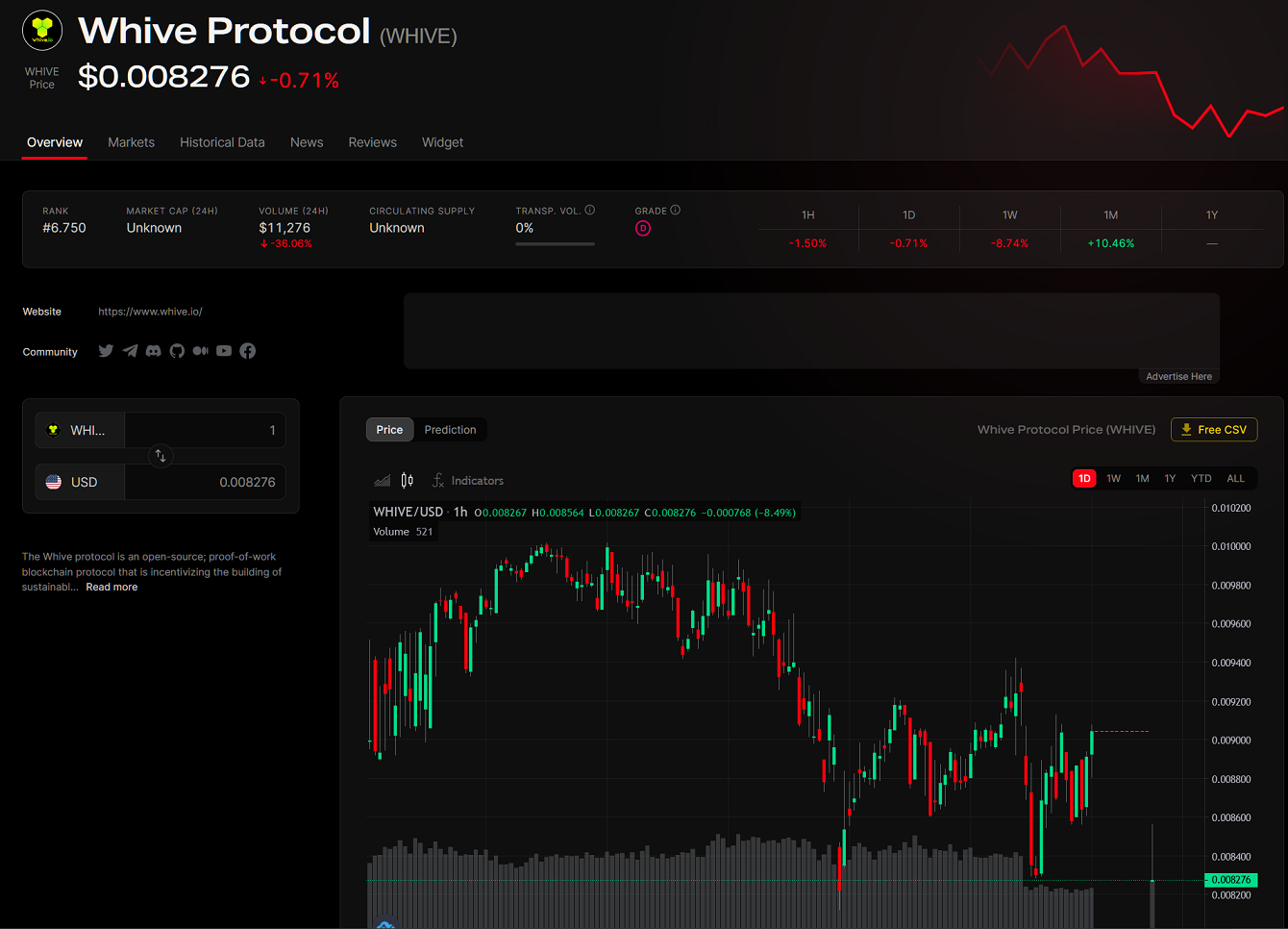Click the WHIVE/USD chart symbol label
Viewport: 1288px width, 929px height.
(x=409, y=512)
